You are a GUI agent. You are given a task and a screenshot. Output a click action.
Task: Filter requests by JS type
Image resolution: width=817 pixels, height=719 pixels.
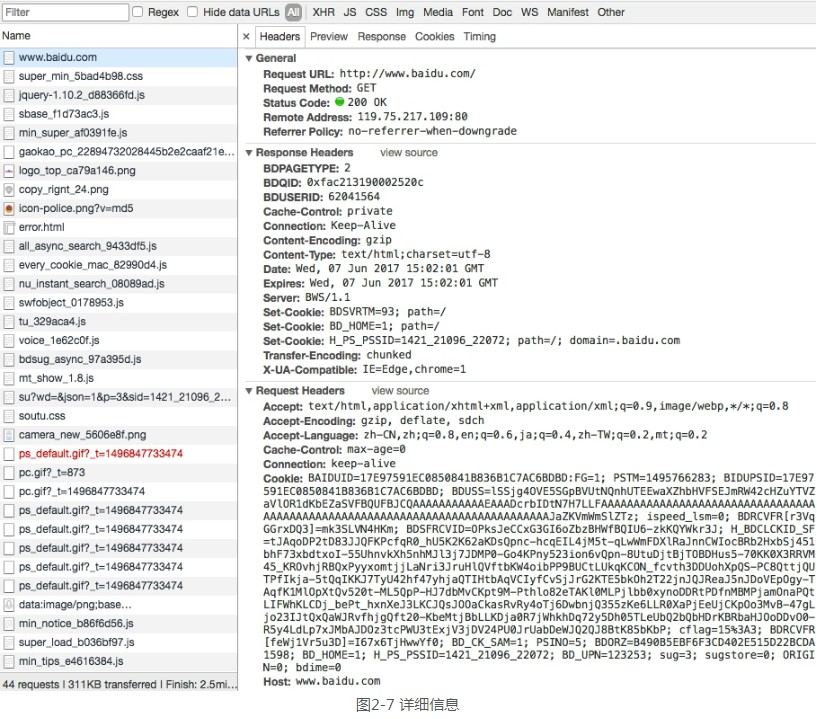click(350, 12)
